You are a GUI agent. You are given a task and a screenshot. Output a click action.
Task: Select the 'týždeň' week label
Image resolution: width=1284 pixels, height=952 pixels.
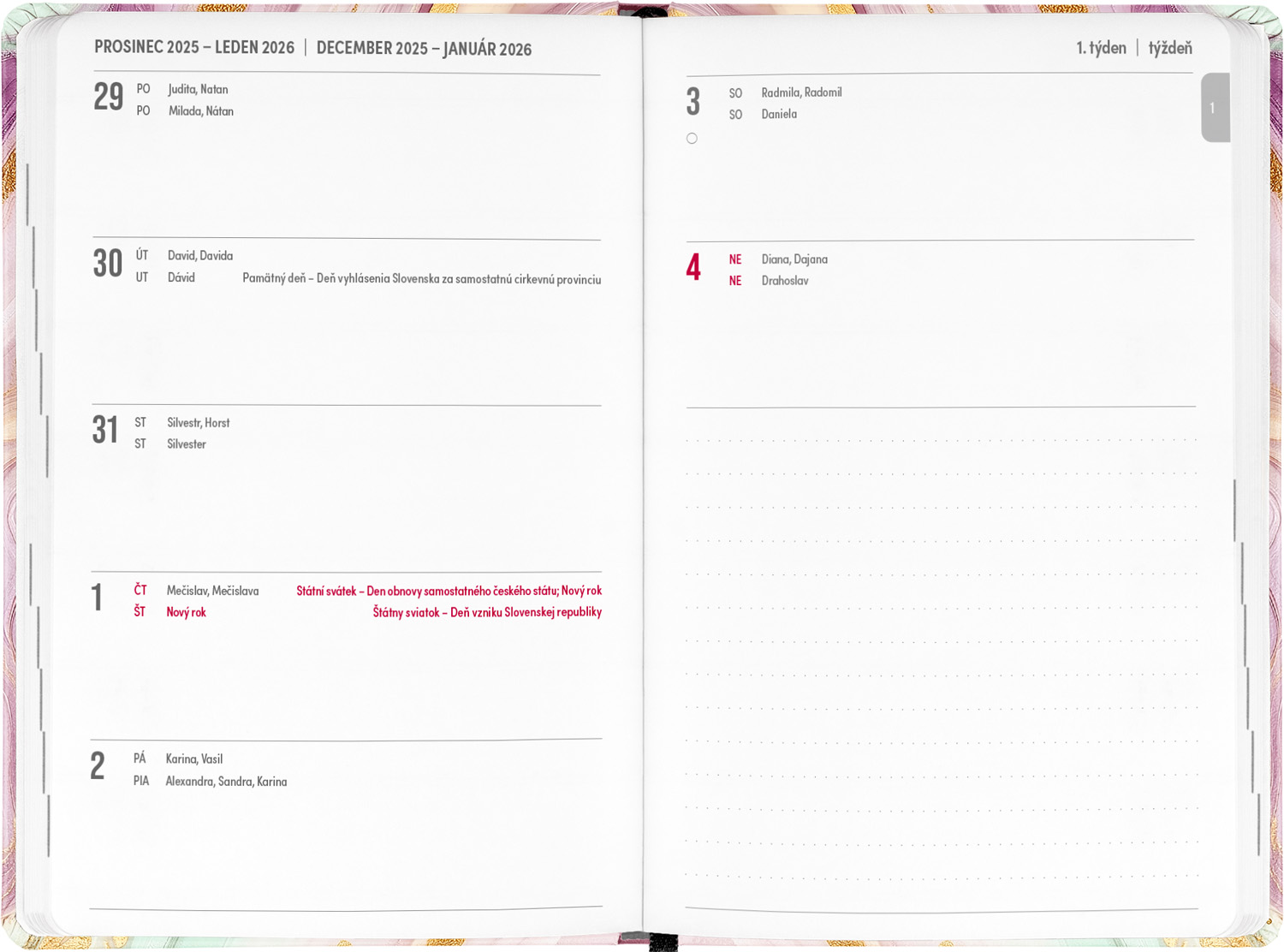(1169, 48)
